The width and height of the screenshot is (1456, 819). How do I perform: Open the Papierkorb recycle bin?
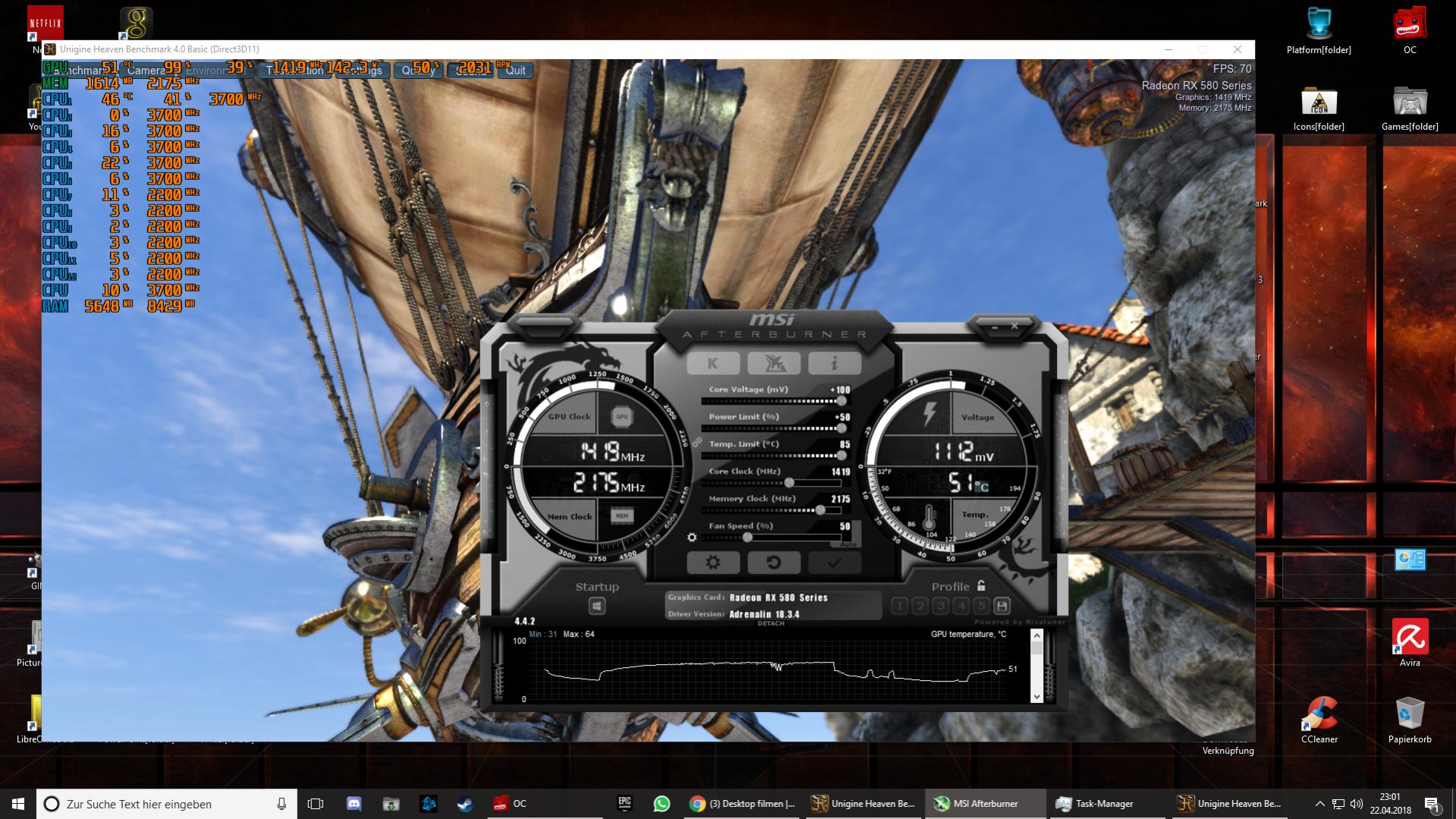(x=1410, y=720)
